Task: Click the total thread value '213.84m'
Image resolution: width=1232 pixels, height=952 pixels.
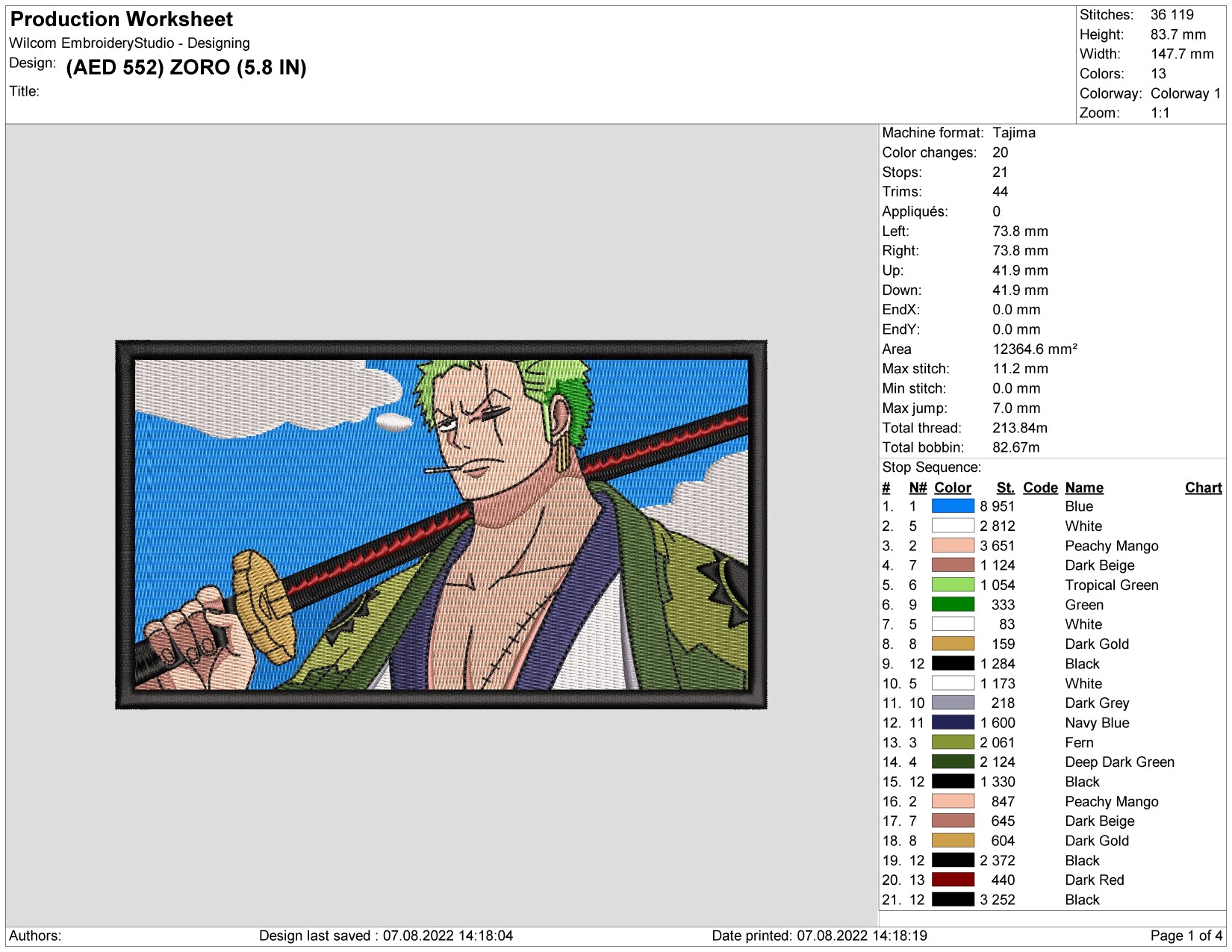Action: point(1019,428)
